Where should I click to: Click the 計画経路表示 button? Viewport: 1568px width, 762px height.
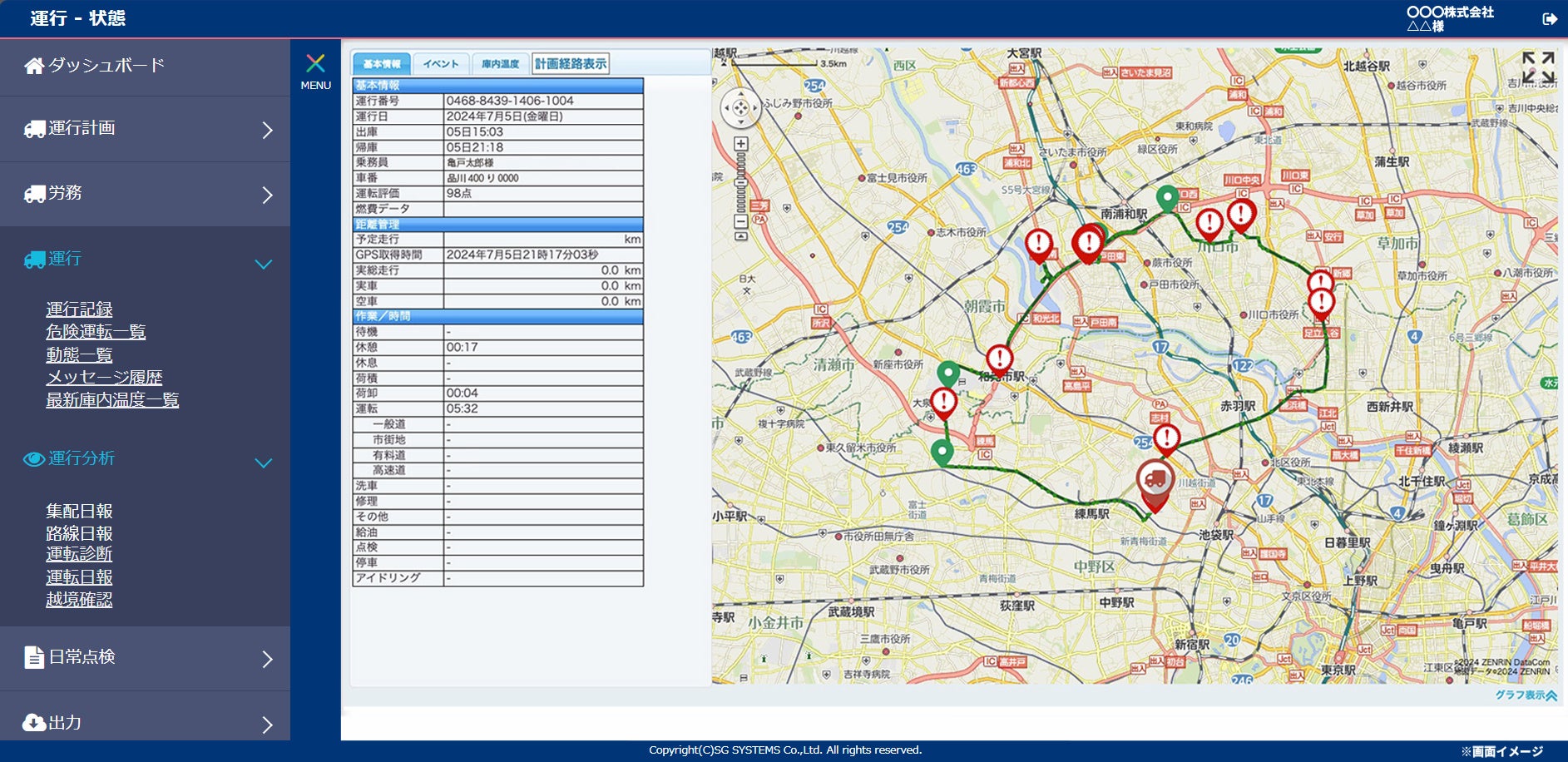pos(571,63)
